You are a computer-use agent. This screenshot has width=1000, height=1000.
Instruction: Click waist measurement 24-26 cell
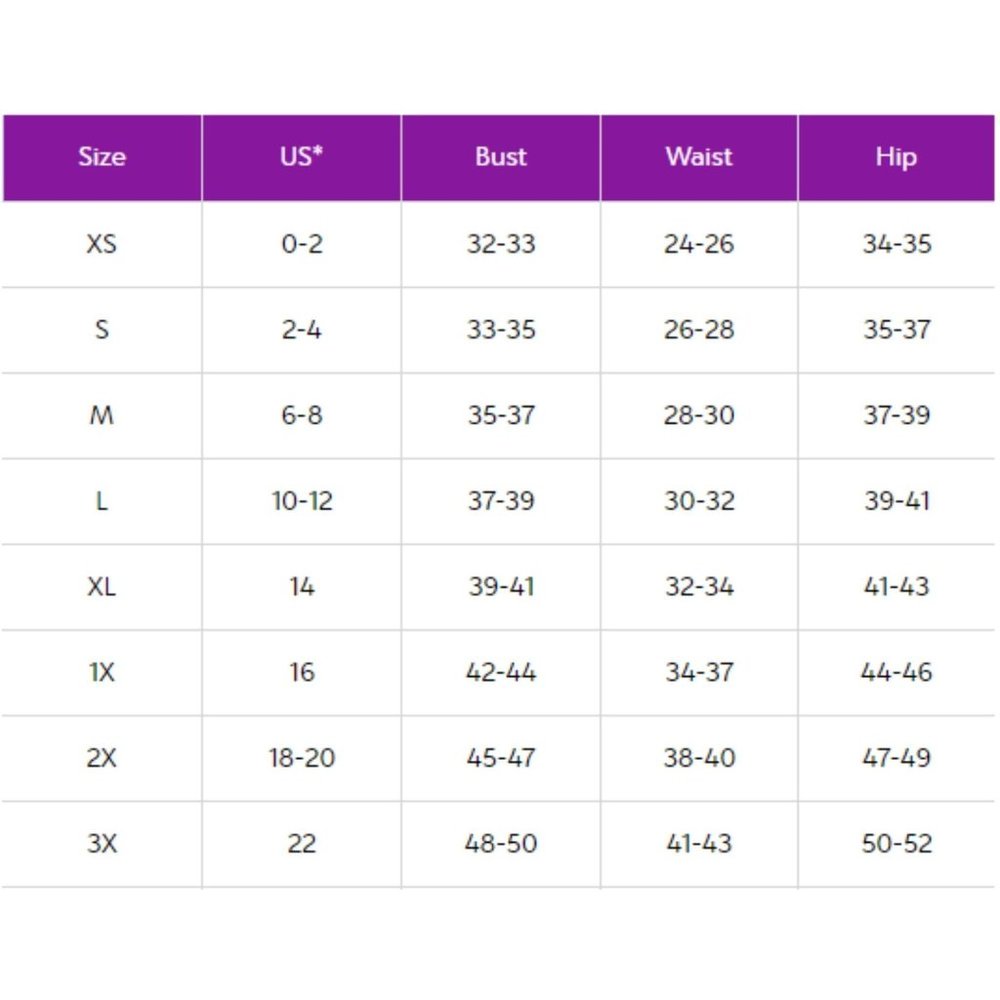[699, 244]
